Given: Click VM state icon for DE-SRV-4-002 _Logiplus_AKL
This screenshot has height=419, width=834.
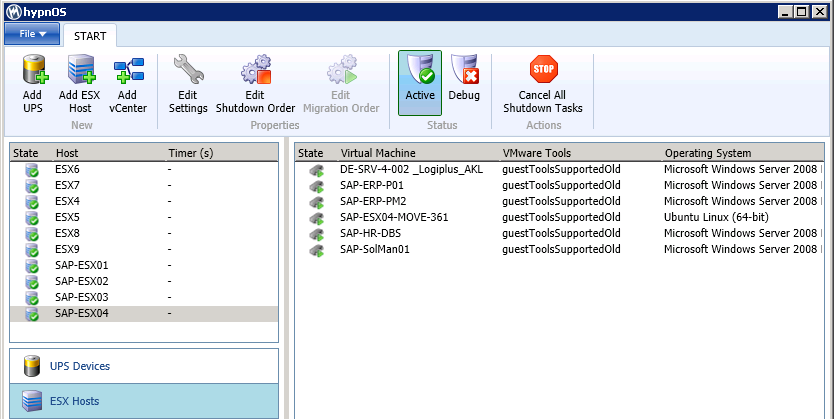Looking at the screenshot, I should pos(317,171).
